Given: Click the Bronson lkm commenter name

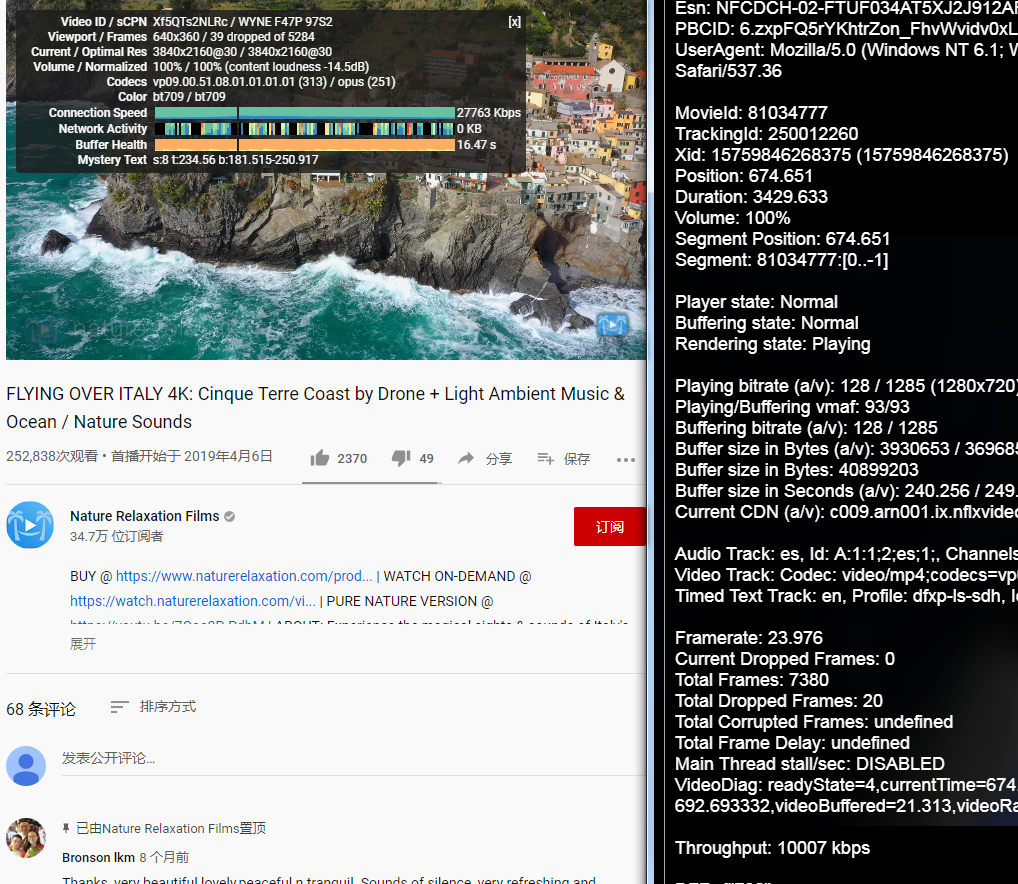Looking at the screenshot, I should [x=98, y=857].
